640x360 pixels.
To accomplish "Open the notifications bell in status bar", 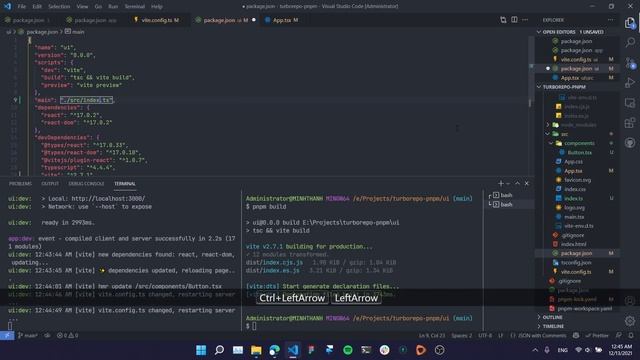I will [631, 336].
